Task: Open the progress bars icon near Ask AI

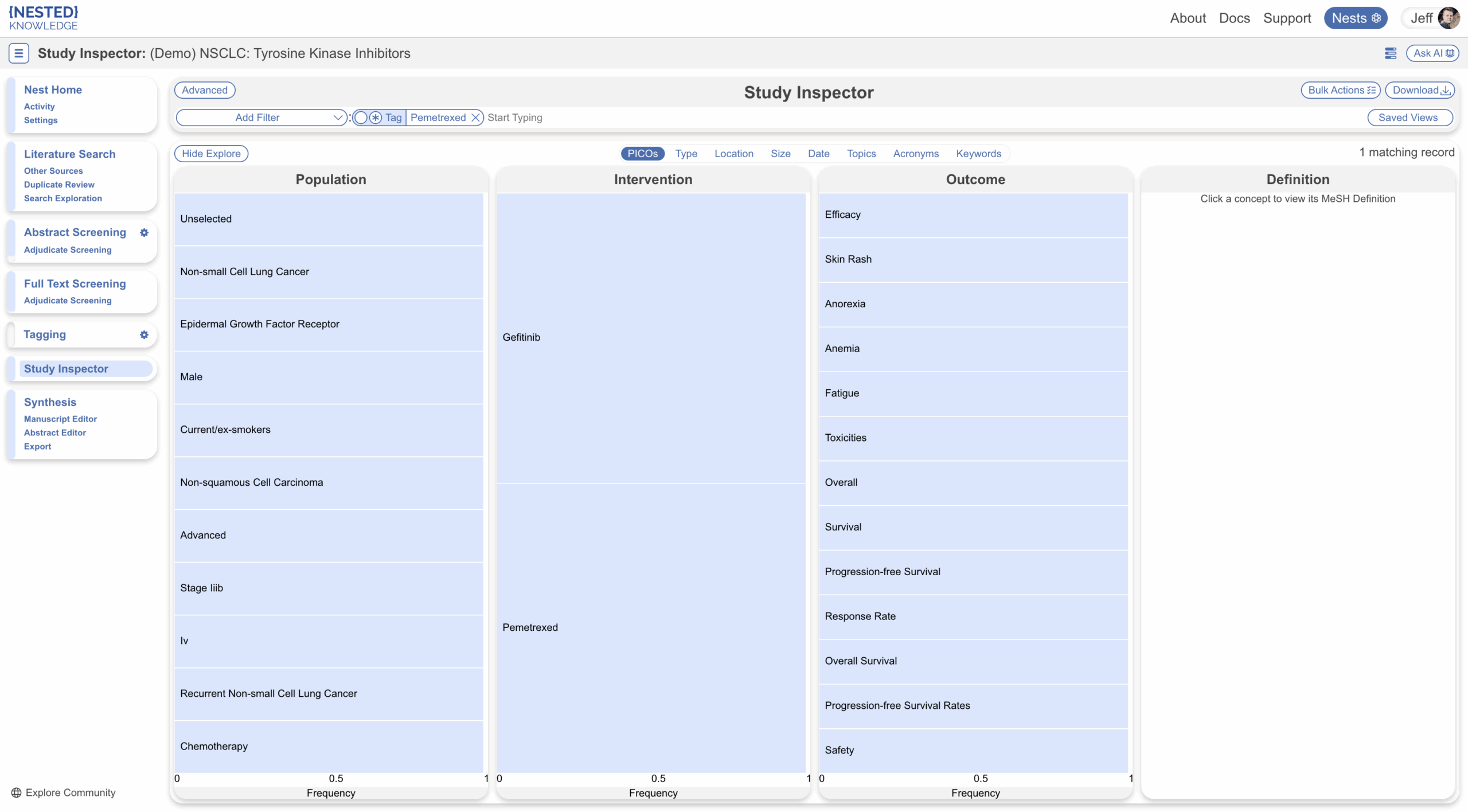Action: (1390, 53)
